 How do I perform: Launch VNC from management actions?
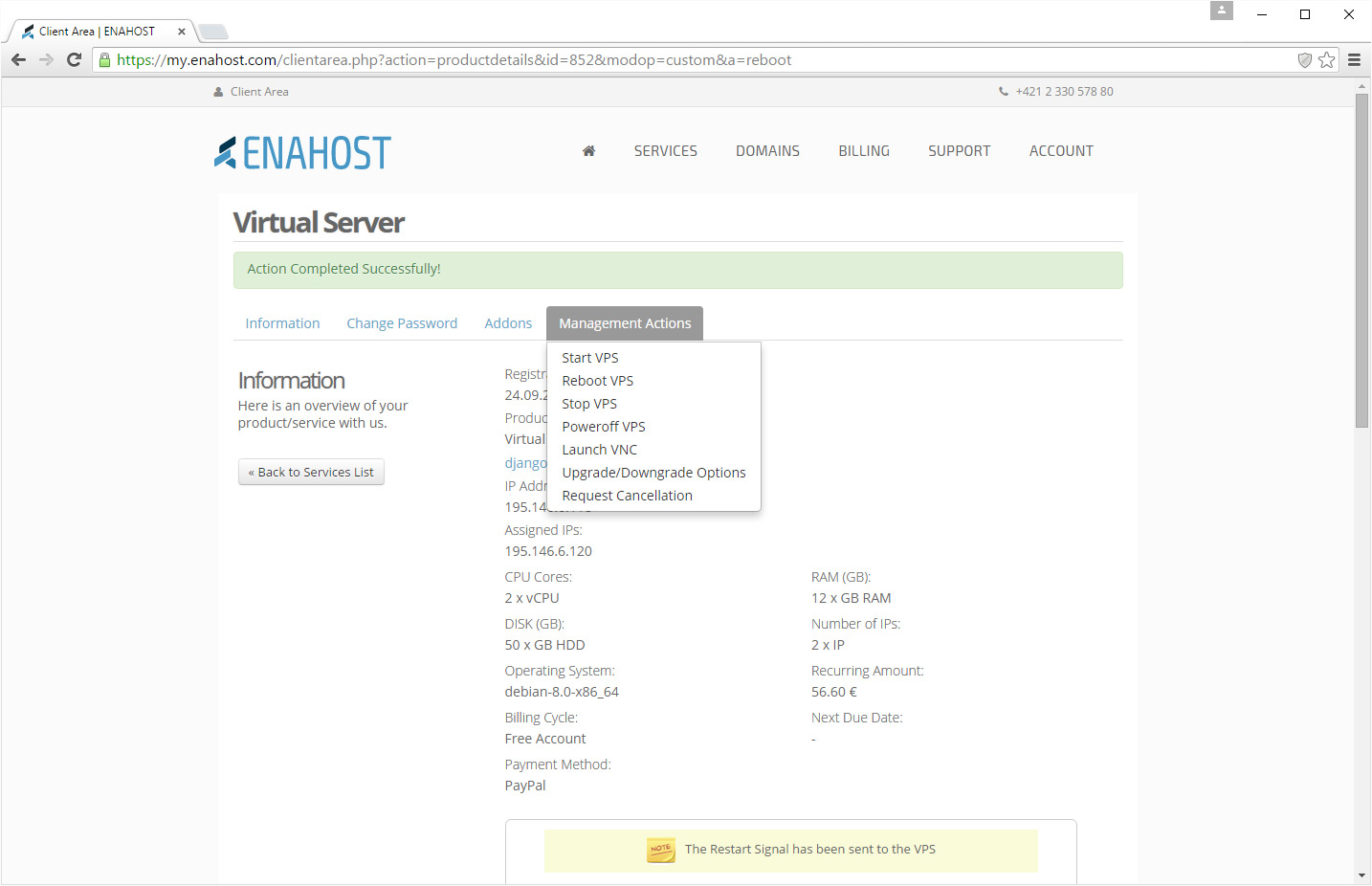600,450
